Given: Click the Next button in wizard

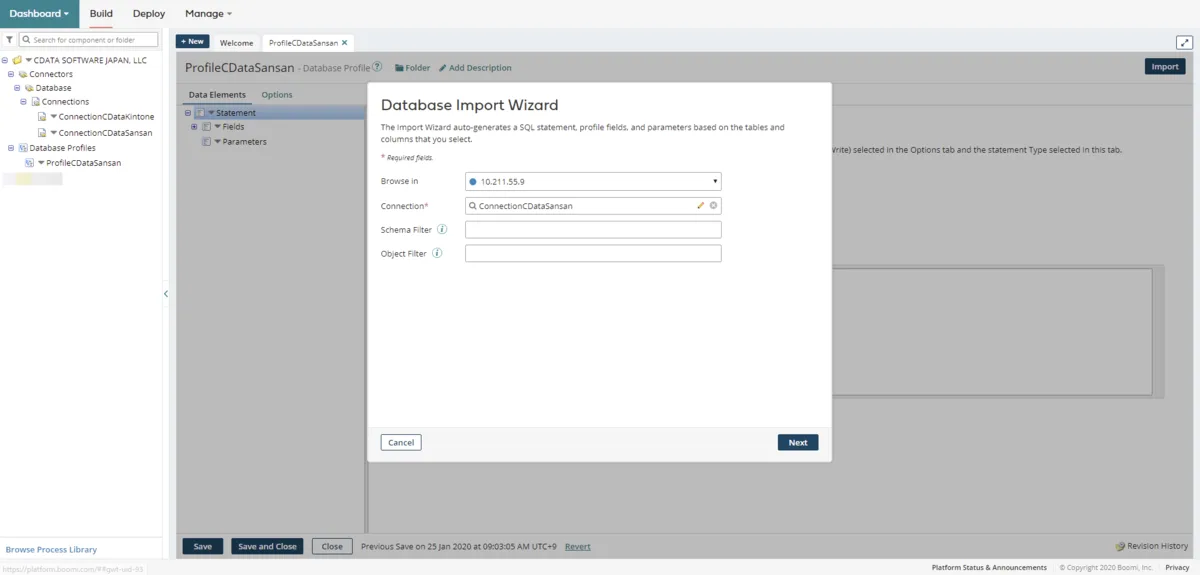Looking at the screenshot, I should tap(797, 442).
